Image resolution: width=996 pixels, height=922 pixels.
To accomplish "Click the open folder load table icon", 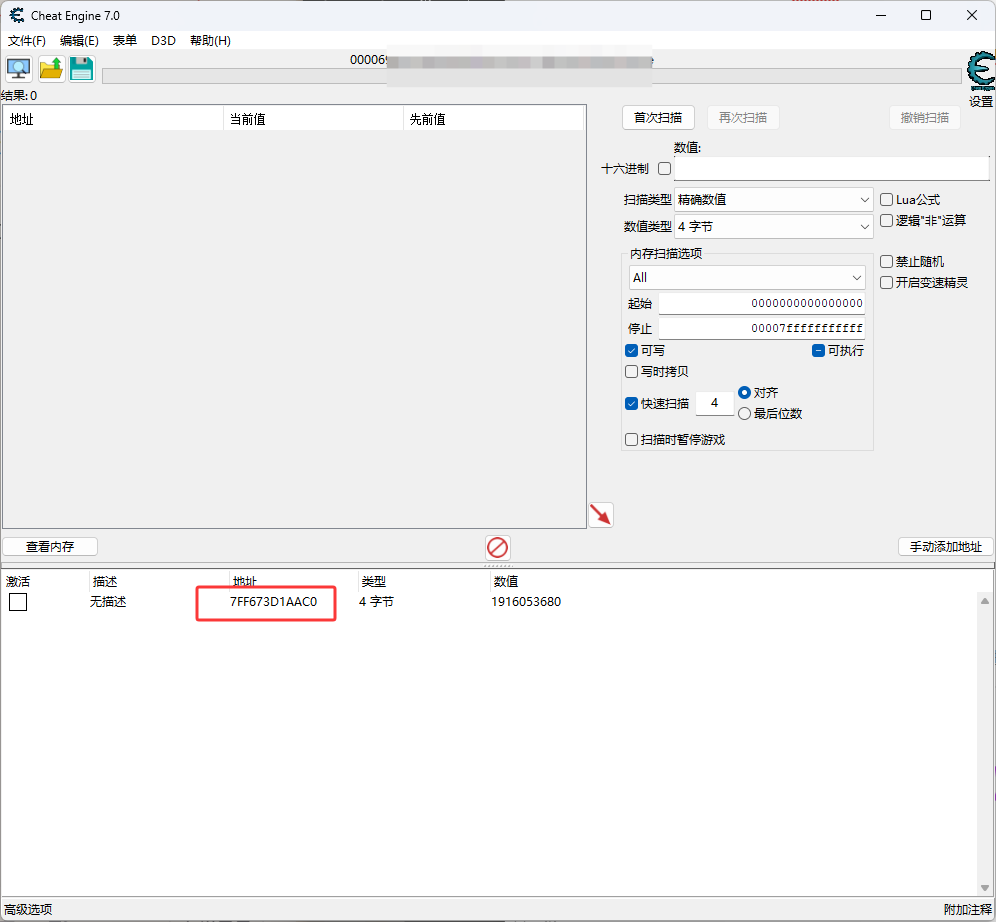I will point(51,69).
